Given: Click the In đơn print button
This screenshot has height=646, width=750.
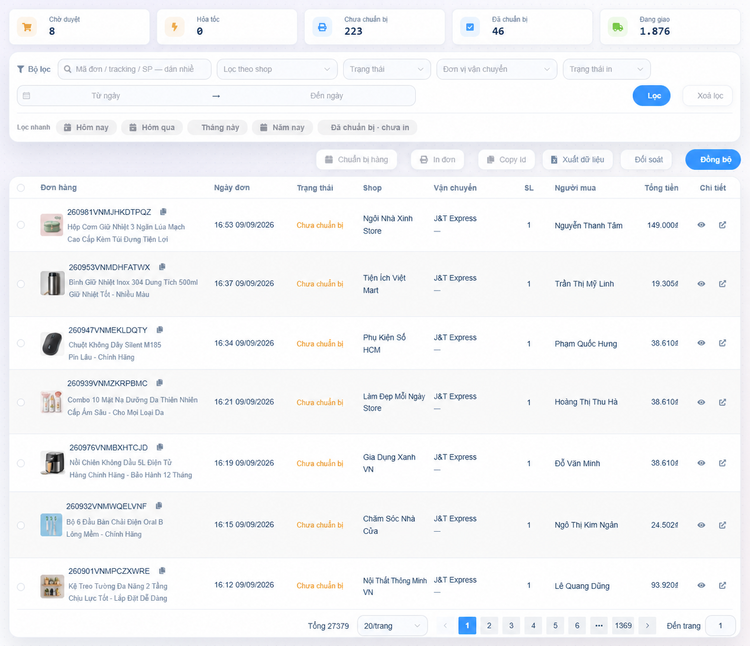Looking at the screenshot, I should point(437,160).
